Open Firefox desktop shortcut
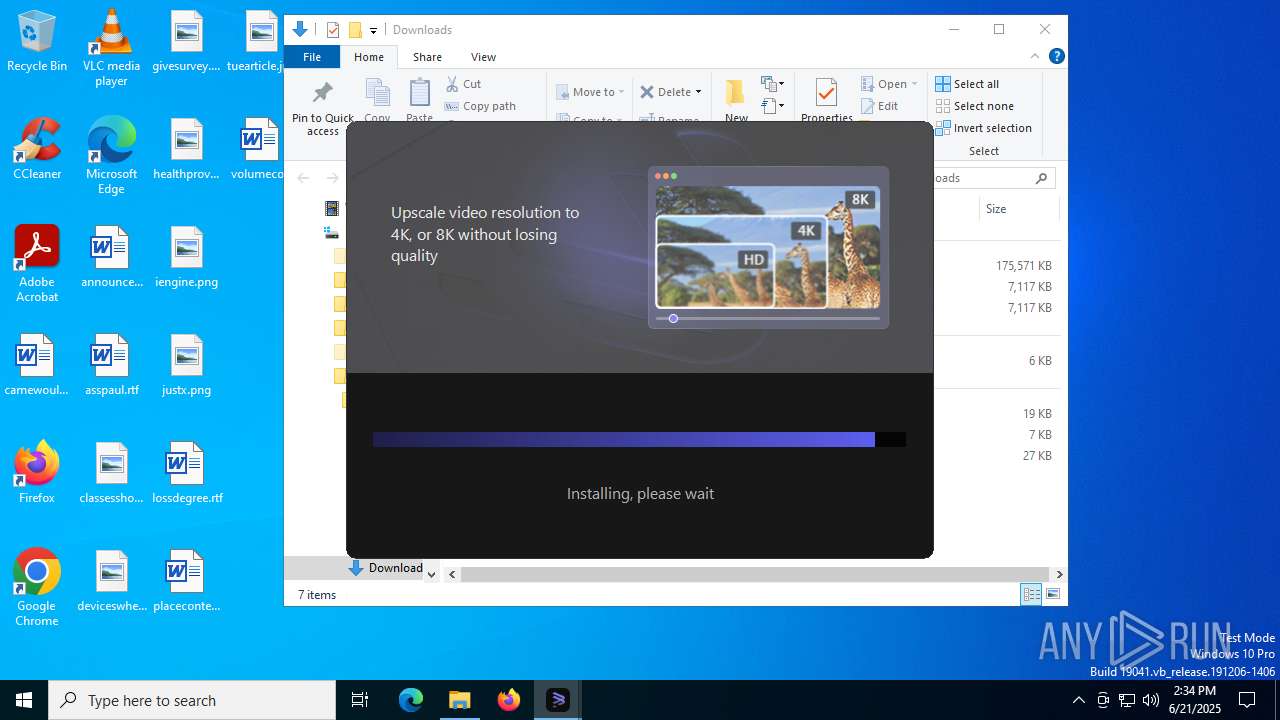 (37, 473)
